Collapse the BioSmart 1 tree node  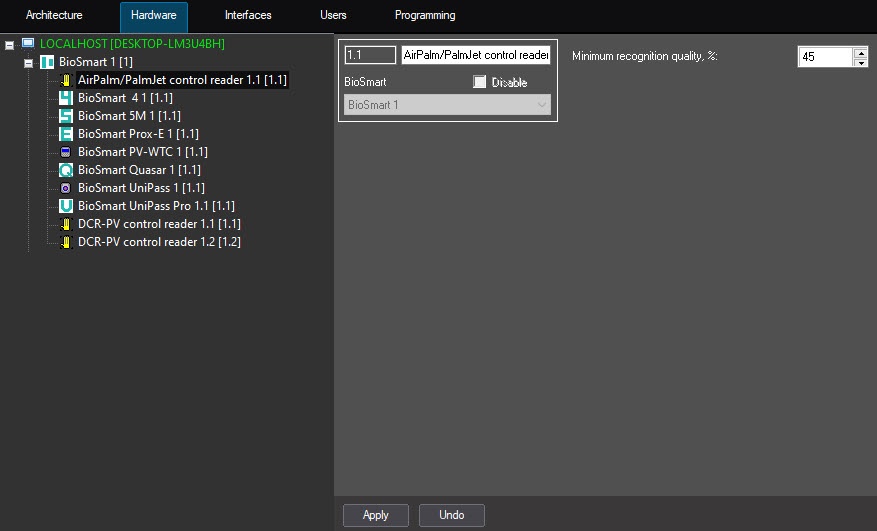coord(29,63)
